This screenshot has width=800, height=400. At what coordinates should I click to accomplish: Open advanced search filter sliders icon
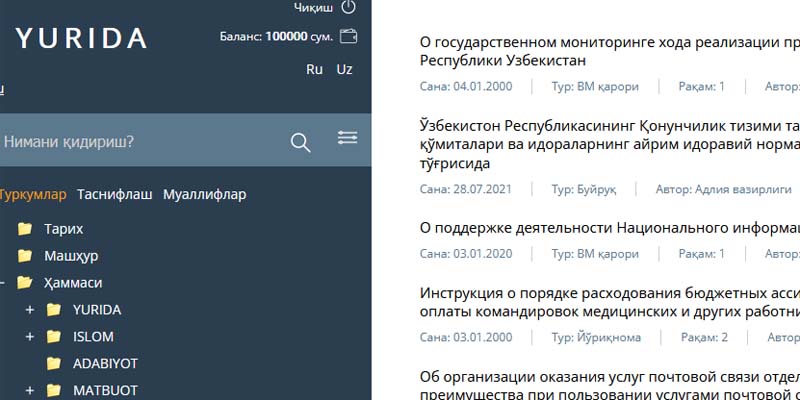coord(347,137)
